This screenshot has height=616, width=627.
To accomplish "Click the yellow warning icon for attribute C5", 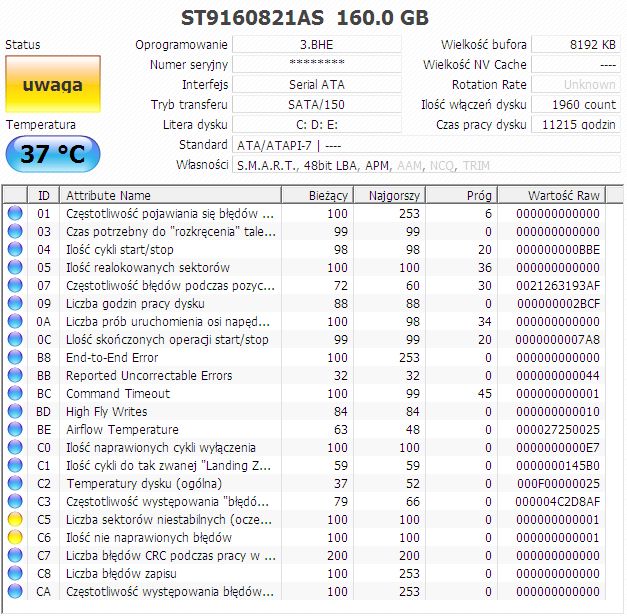I will coord(15,519).
